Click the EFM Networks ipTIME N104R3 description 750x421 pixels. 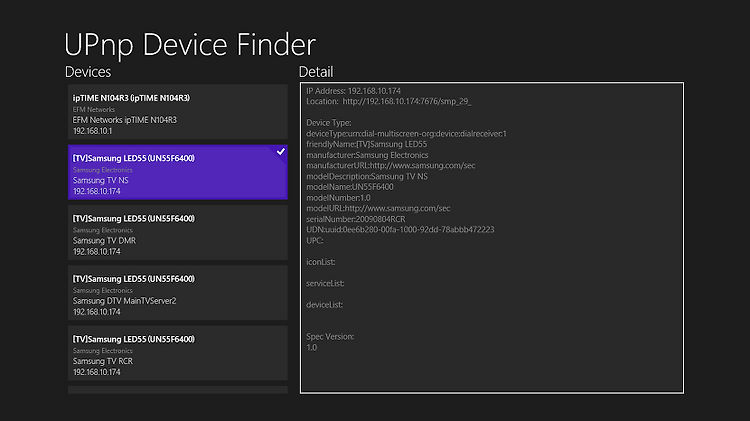pyautogui.click(x=124, y=120)
